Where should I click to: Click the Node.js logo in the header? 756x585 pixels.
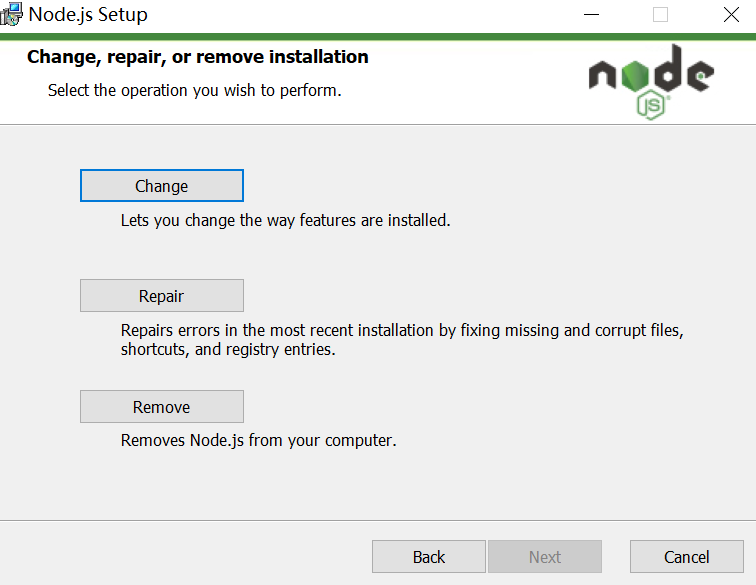651,82
